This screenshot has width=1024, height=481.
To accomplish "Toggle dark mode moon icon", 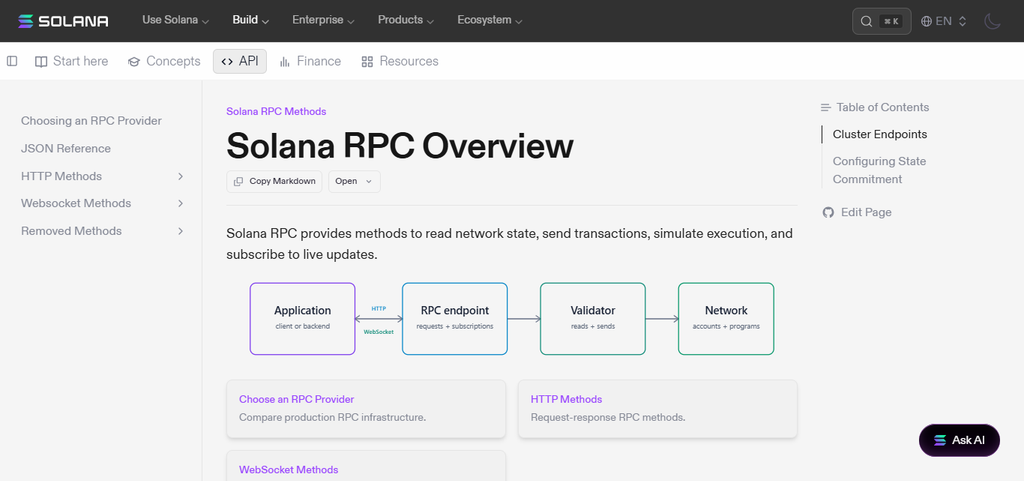I will click(x=992, y=21).
